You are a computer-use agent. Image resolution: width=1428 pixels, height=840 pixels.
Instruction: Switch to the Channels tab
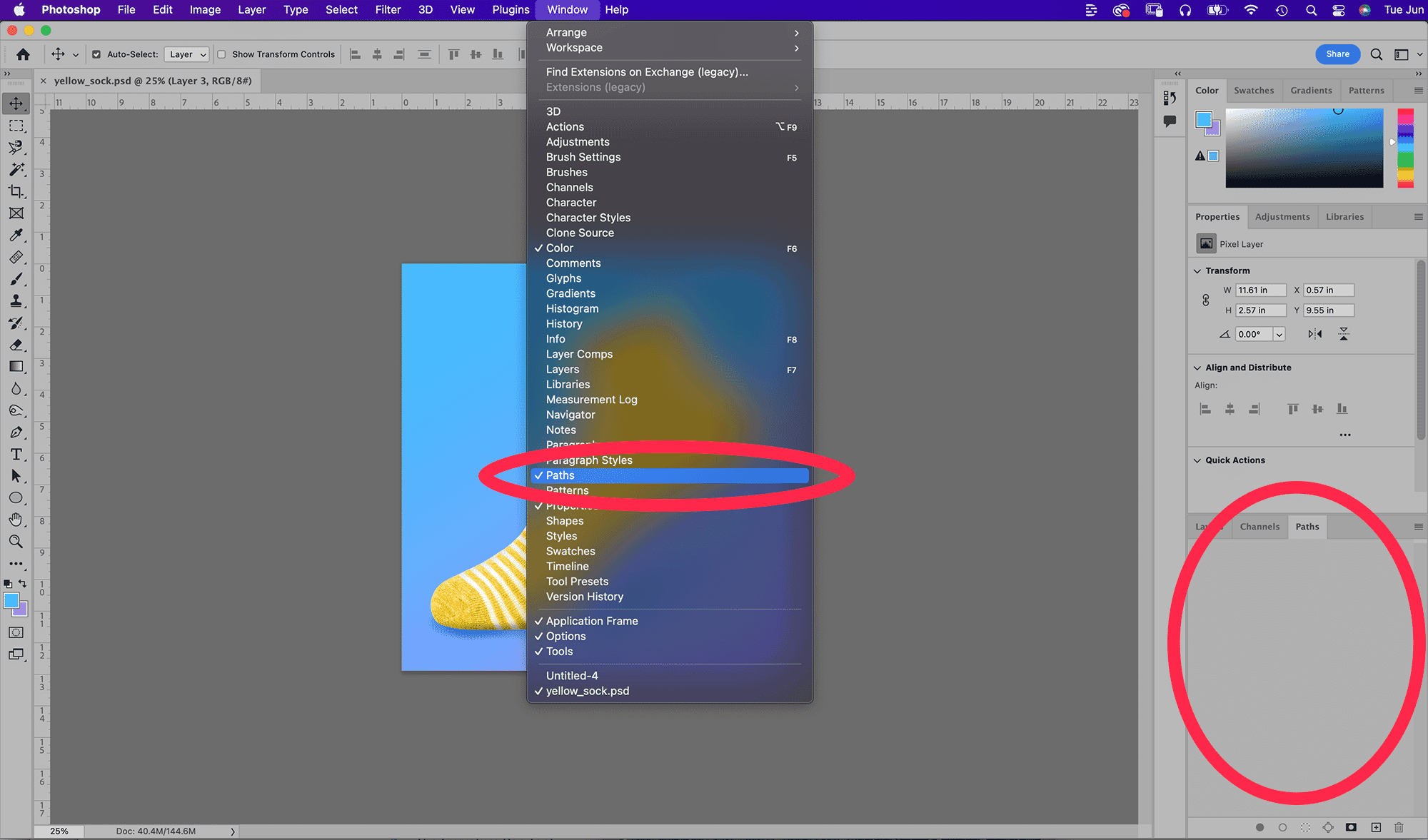1259,527
